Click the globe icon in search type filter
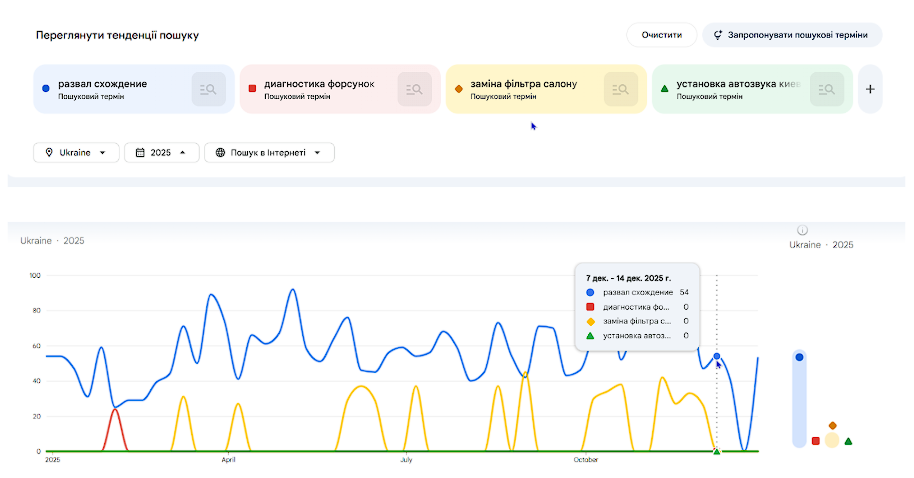Screen dimensions: 914x478 tap(219, 153)
